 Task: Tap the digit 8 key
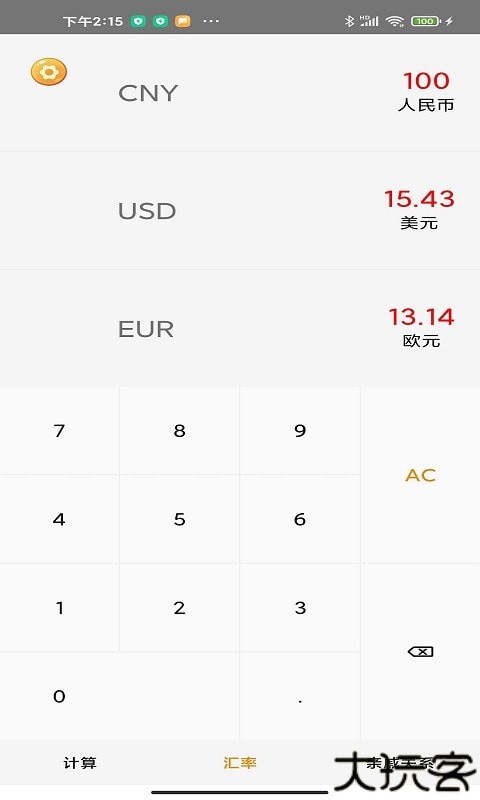click(x=180, y=431)
